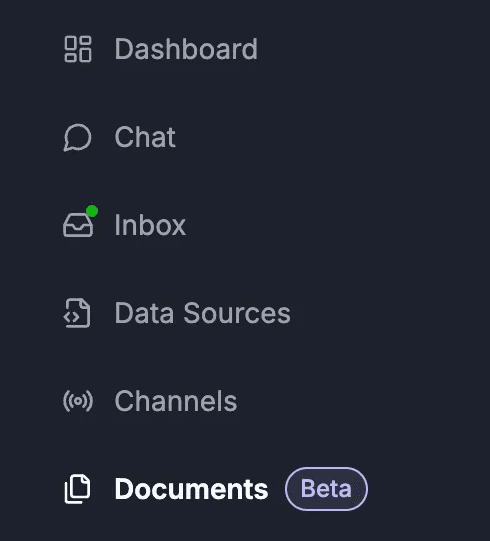490x541 pixels.
Task: Click the Chat speech bubble icon
Action: click(78, 137)
